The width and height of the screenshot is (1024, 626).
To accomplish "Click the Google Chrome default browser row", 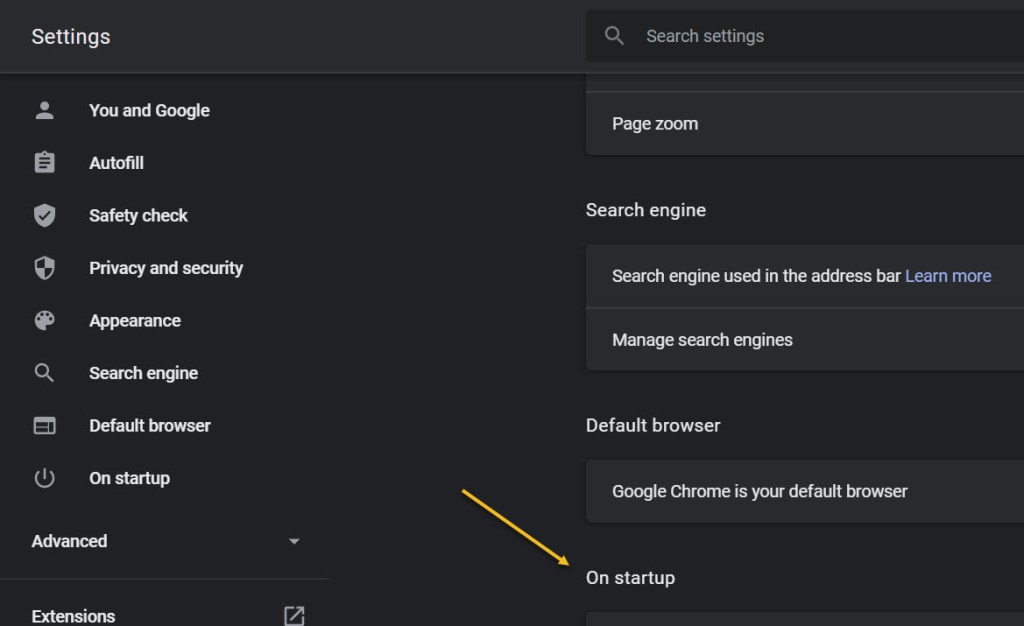I will point(760,492).
